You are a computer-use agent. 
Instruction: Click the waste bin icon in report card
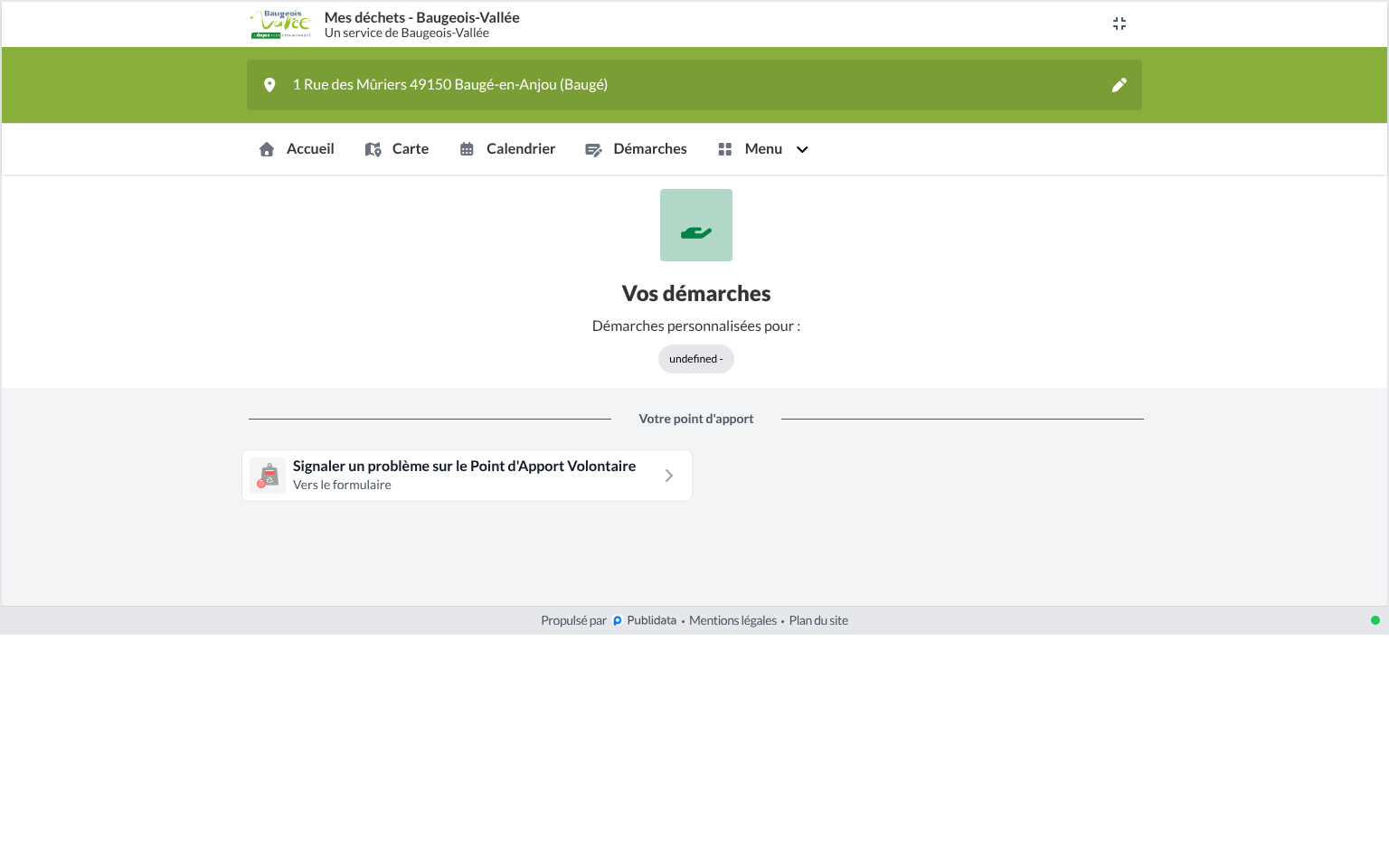tap(268, 476)
